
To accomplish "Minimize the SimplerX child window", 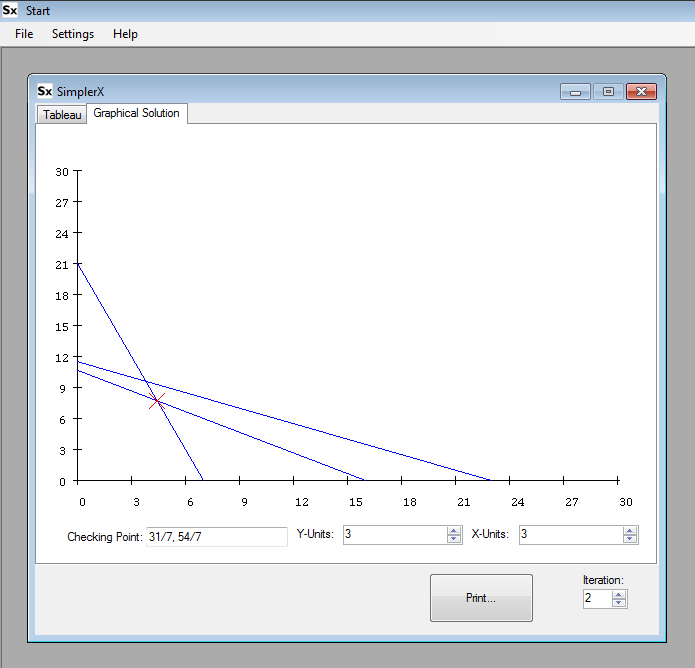I will (x=575, y=92).
